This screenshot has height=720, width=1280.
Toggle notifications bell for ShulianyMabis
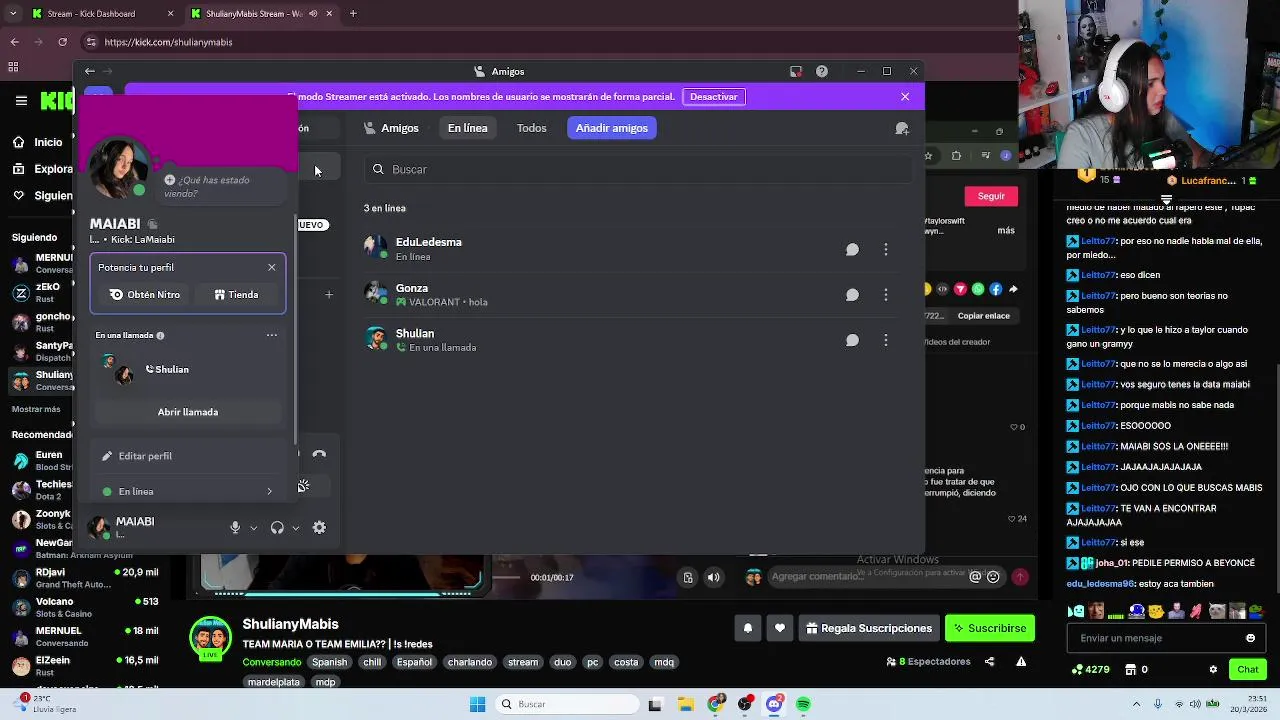click(x=748, y=628)
